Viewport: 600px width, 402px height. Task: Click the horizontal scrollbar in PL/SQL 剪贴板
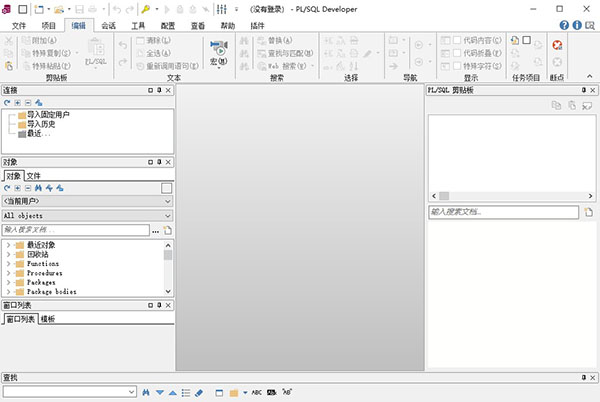coord(503,196)
